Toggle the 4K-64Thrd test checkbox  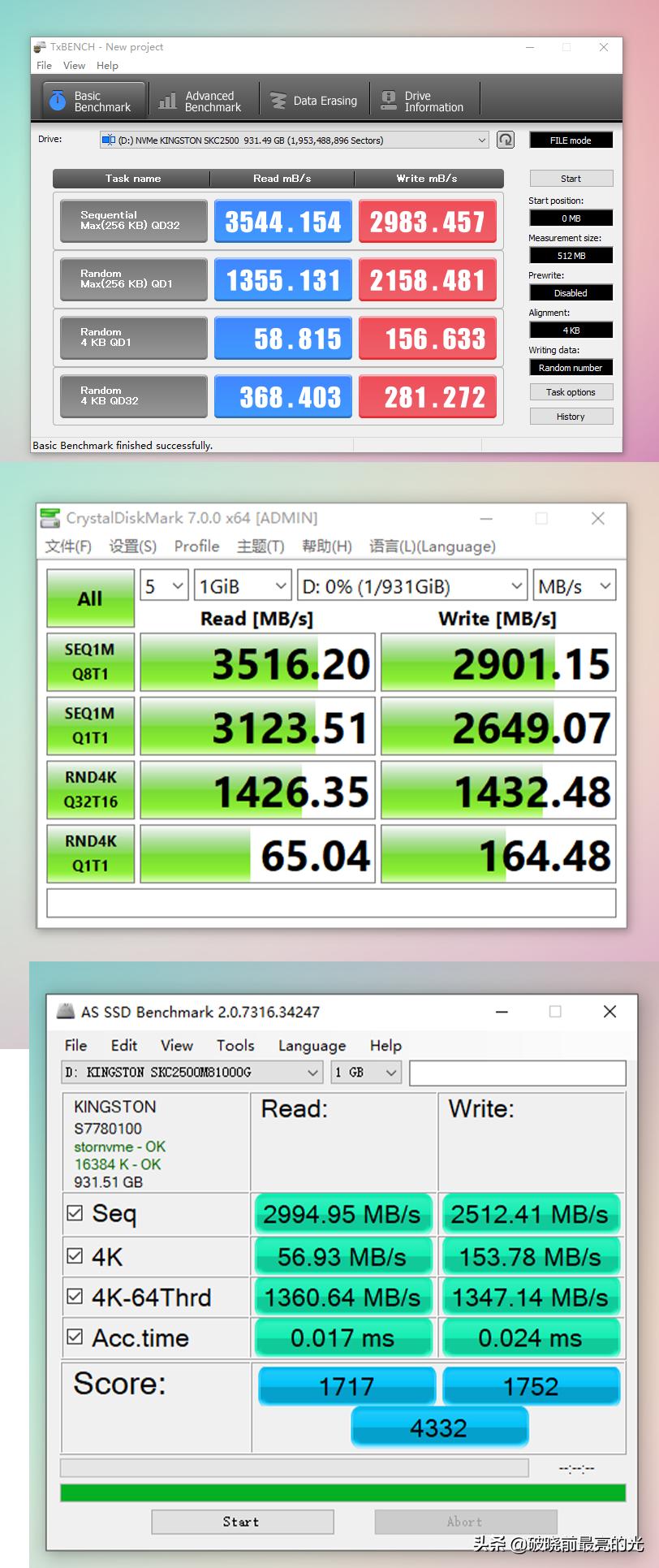coord(75,1296)
